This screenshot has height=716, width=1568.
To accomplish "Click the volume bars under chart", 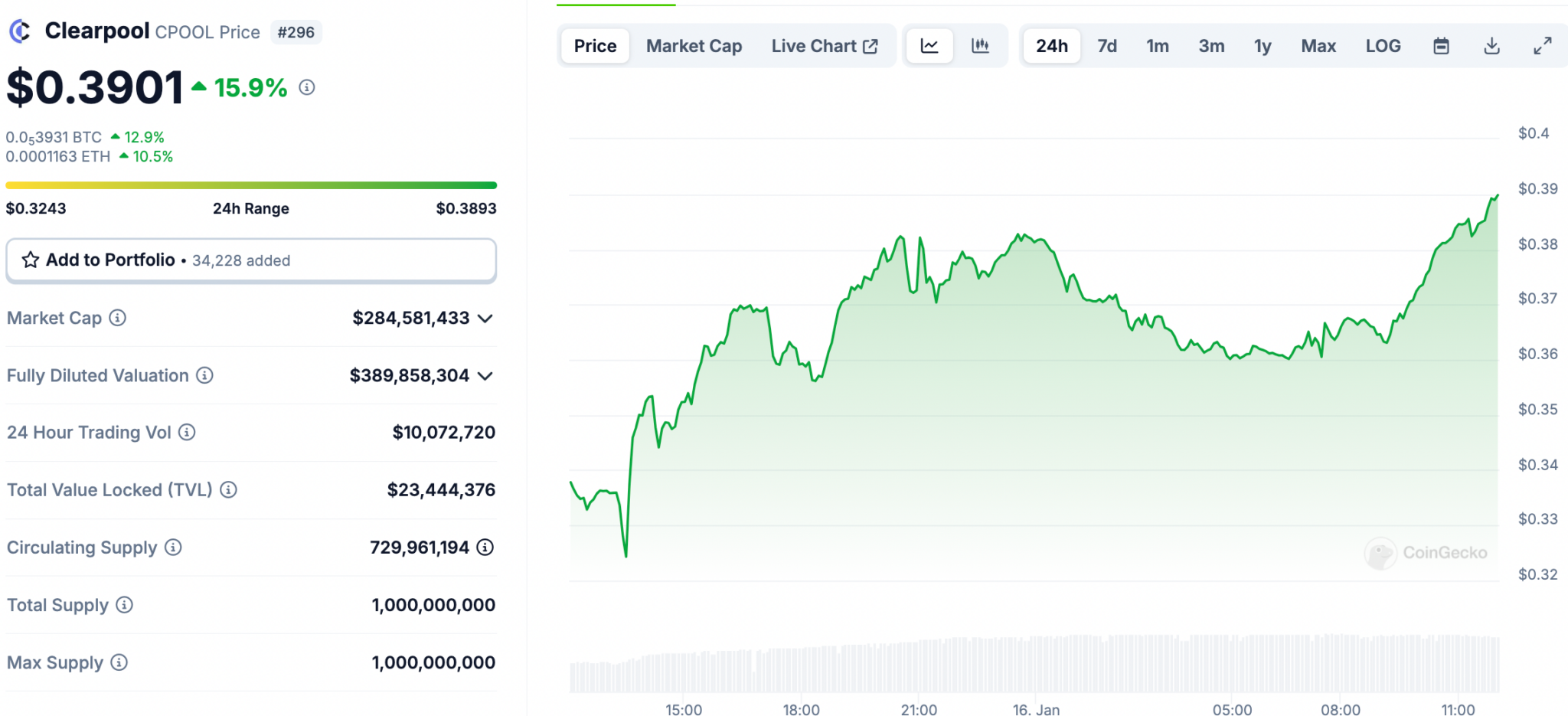I will coord(1034,663).
